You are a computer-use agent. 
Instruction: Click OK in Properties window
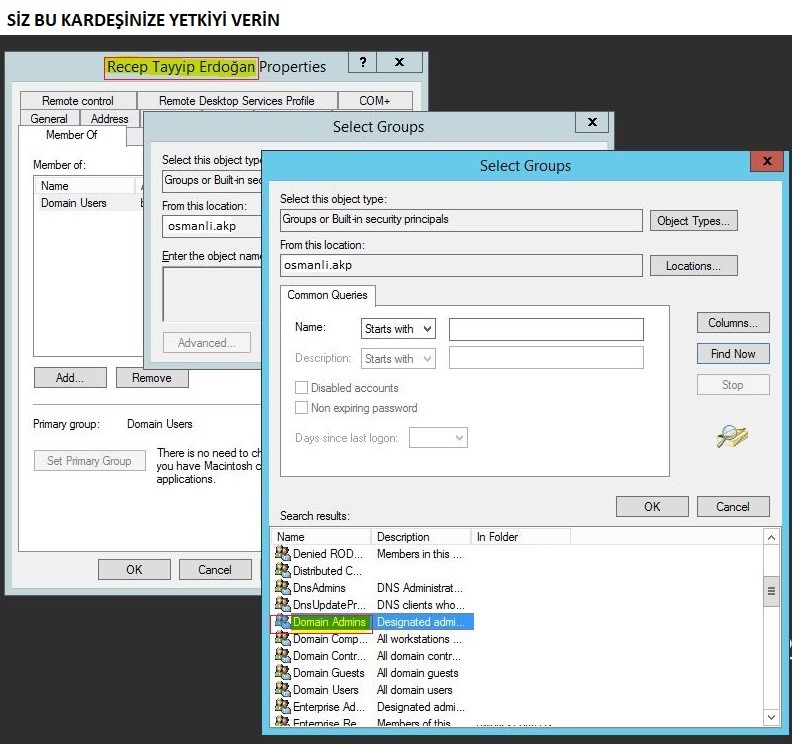tap(134, 570)
